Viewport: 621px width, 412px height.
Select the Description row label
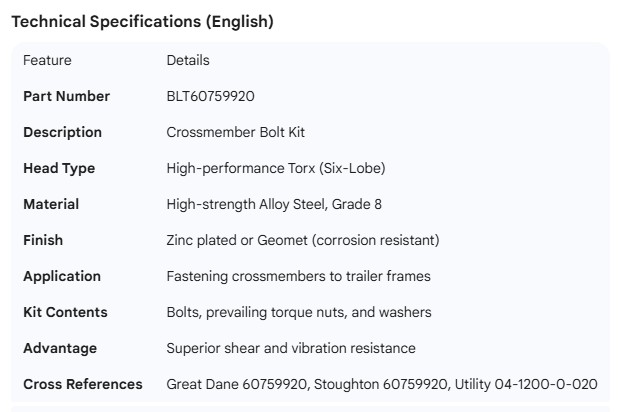point(63,132)
